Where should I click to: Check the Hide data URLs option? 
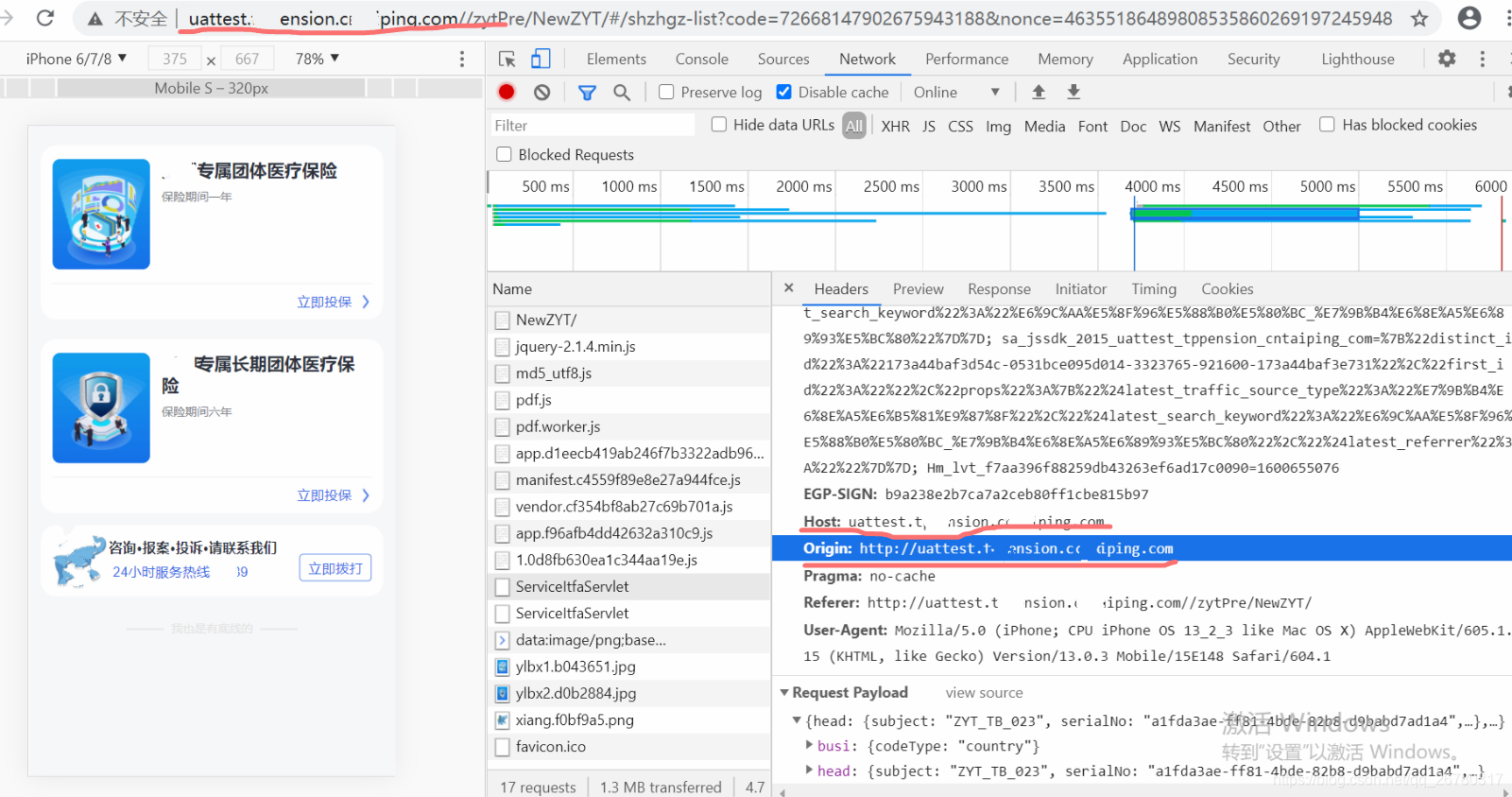click(719, 125)
